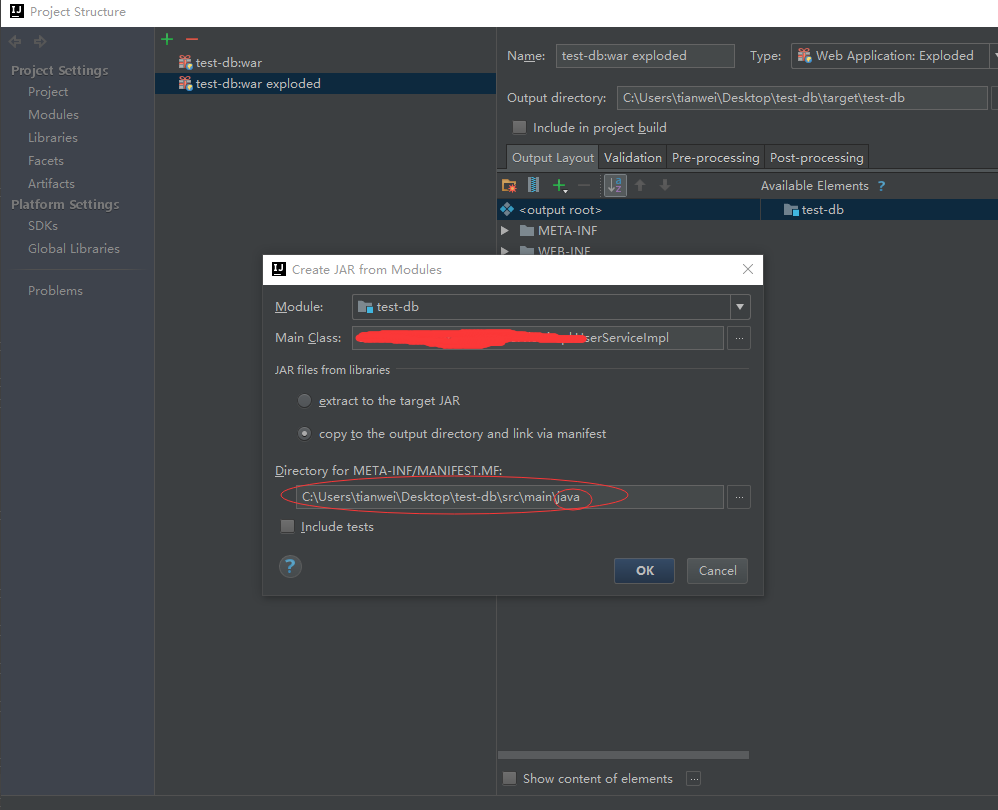Browse for MANIFEST.MF directory with ellipsis button
This screenshot has width=998, height=810.
click(x=739, y=497)
